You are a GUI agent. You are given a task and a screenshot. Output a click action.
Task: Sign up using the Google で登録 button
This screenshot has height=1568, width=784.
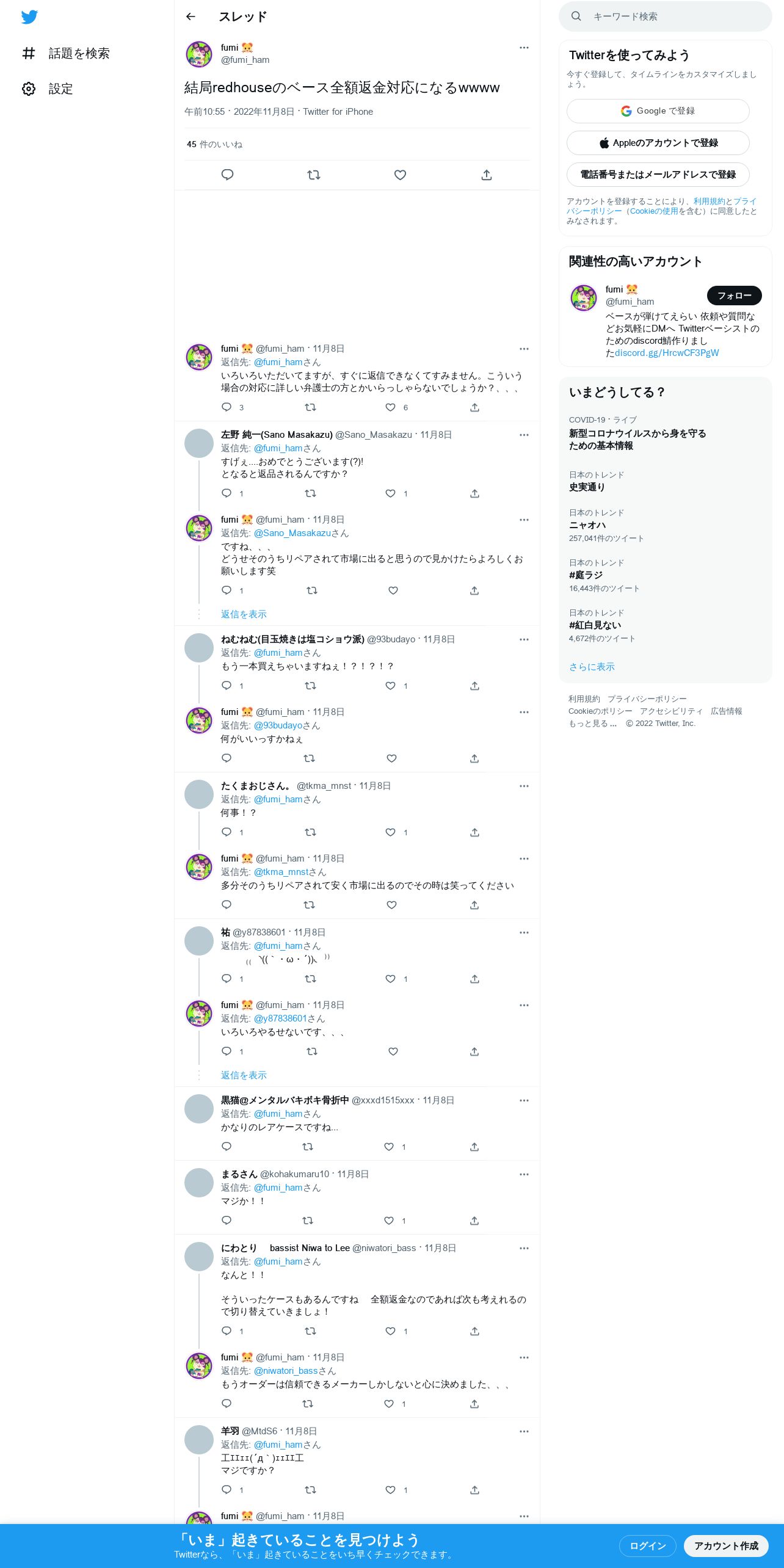[x=658, y=111]
